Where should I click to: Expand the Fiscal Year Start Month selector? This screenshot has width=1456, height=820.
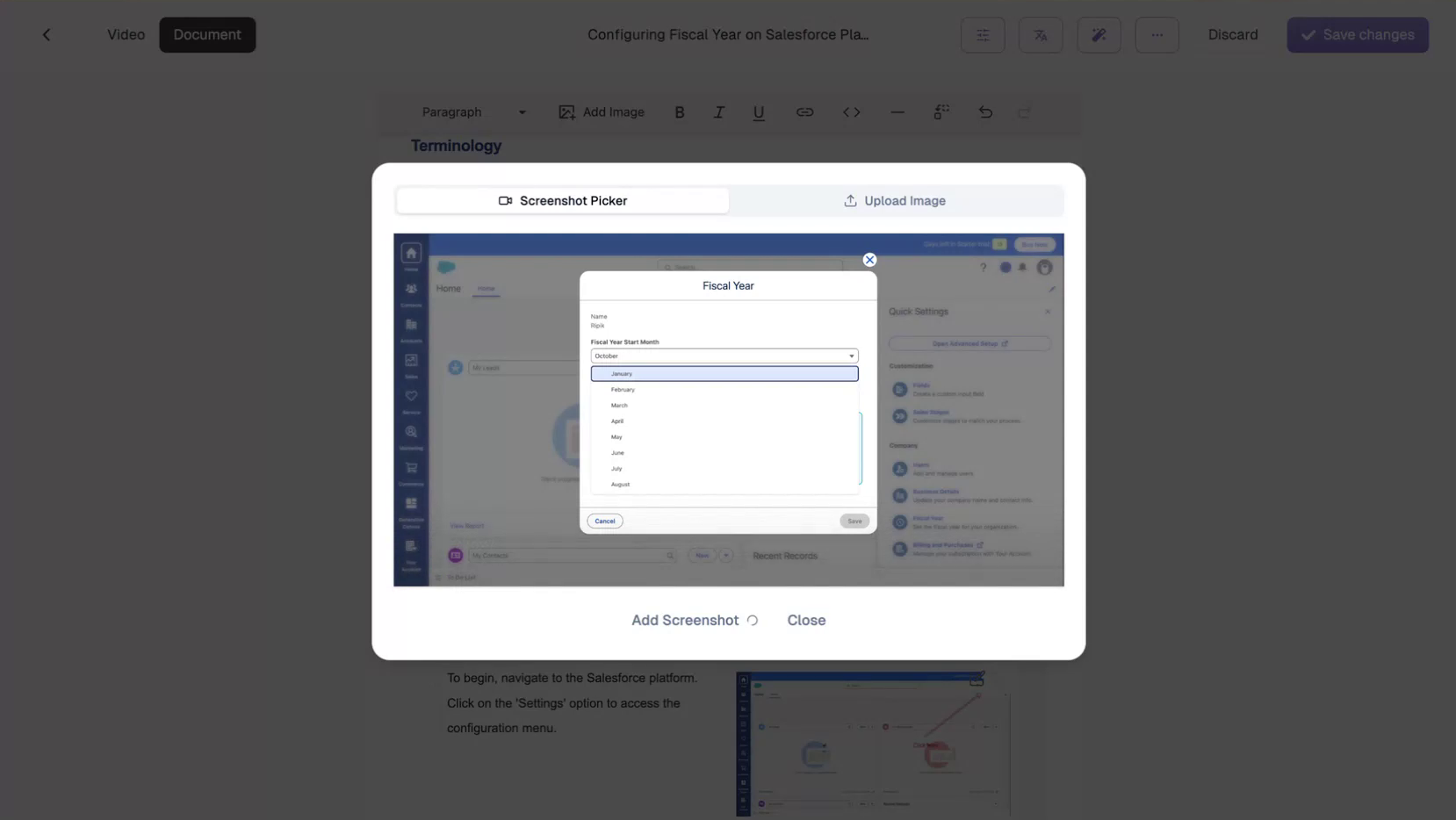724,356
